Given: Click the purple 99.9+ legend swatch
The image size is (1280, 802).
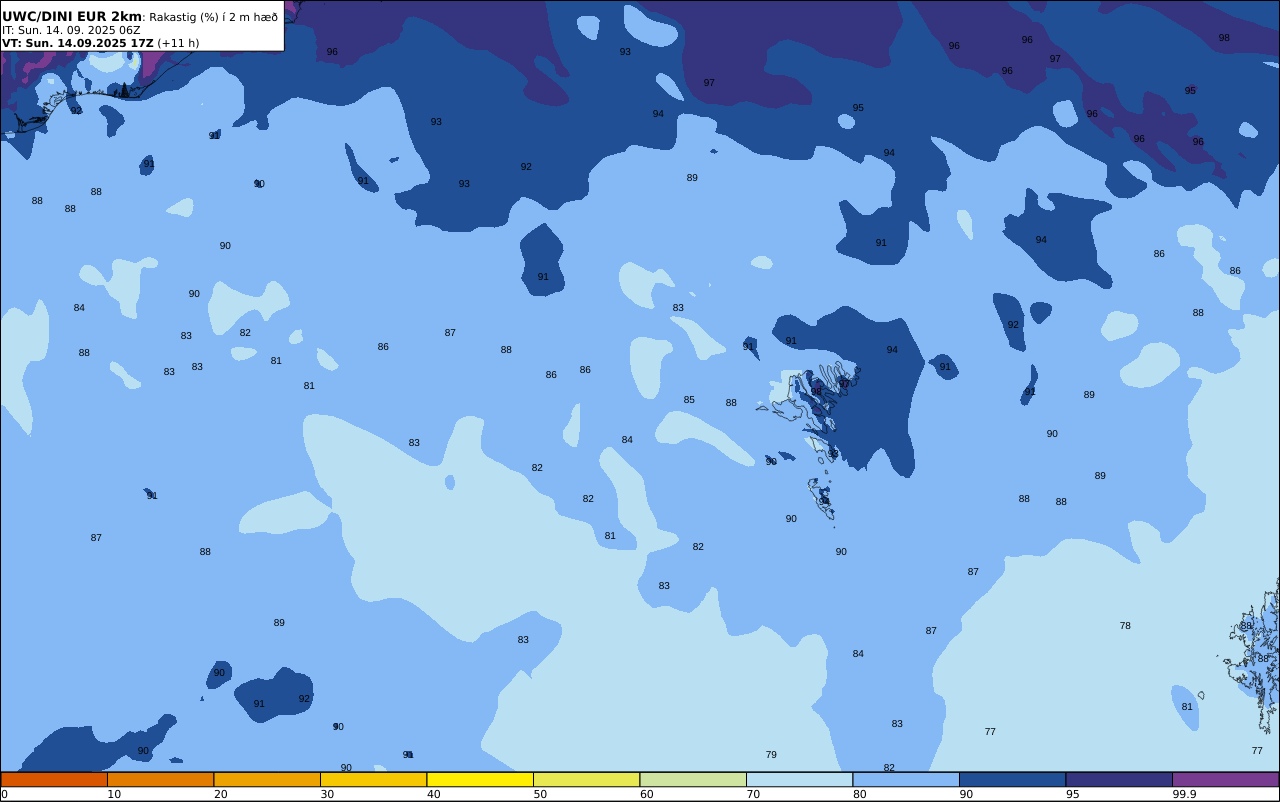Looking at the screenshot, I should coord(1225,779).
